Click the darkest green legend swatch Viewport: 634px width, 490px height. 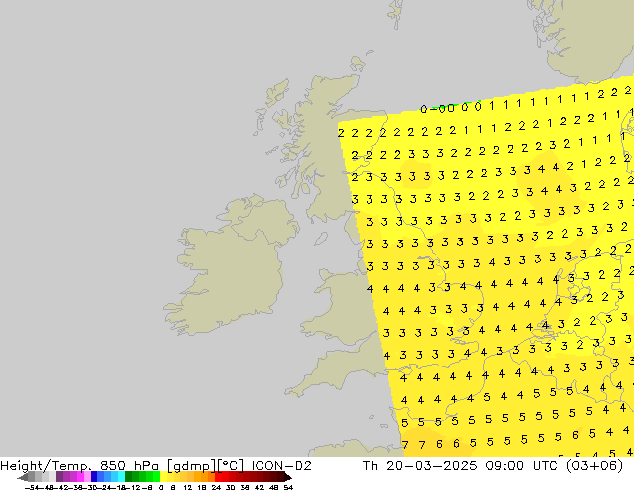[x=129, y=477]
